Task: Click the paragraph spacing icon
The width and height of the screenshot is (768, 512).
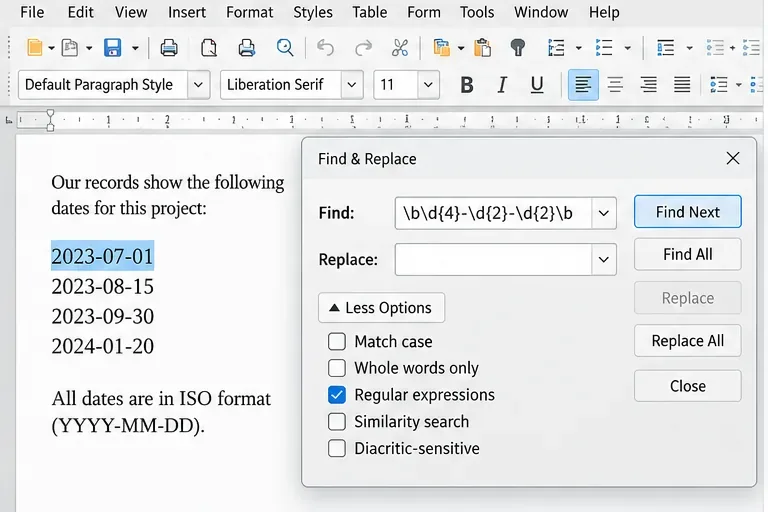Action: coord(665,48)
